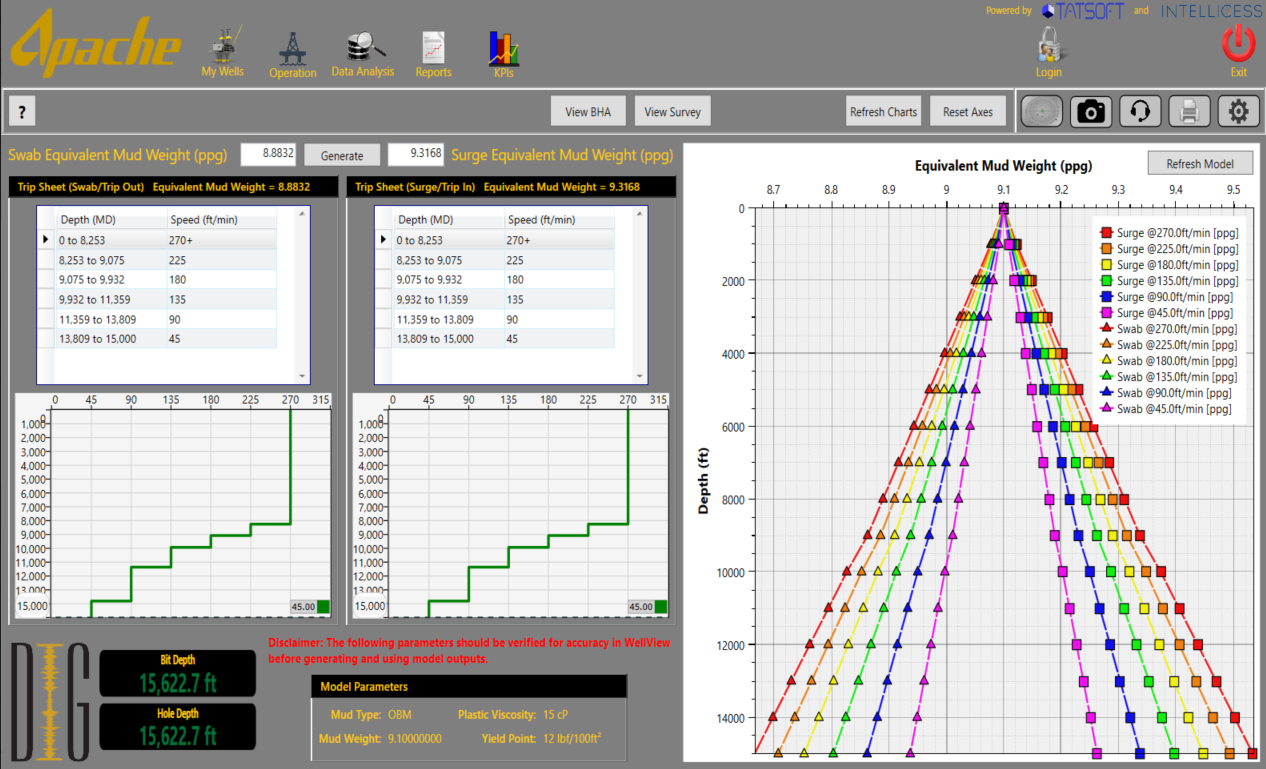The height and width of the screenshot is (769, 1266).
Task: Open the My Wells section
Action: click(x=222, y=50)
